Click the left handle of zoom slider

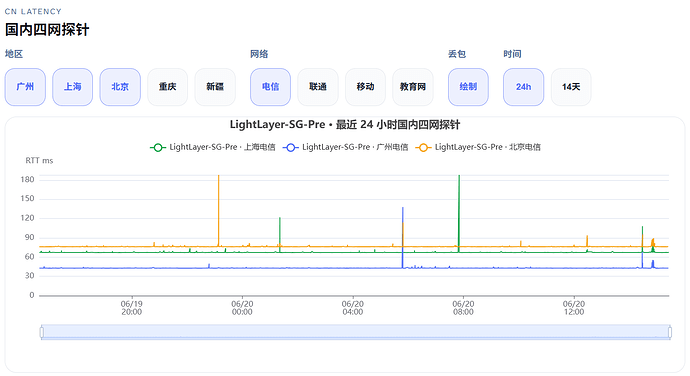pos(42,332)
